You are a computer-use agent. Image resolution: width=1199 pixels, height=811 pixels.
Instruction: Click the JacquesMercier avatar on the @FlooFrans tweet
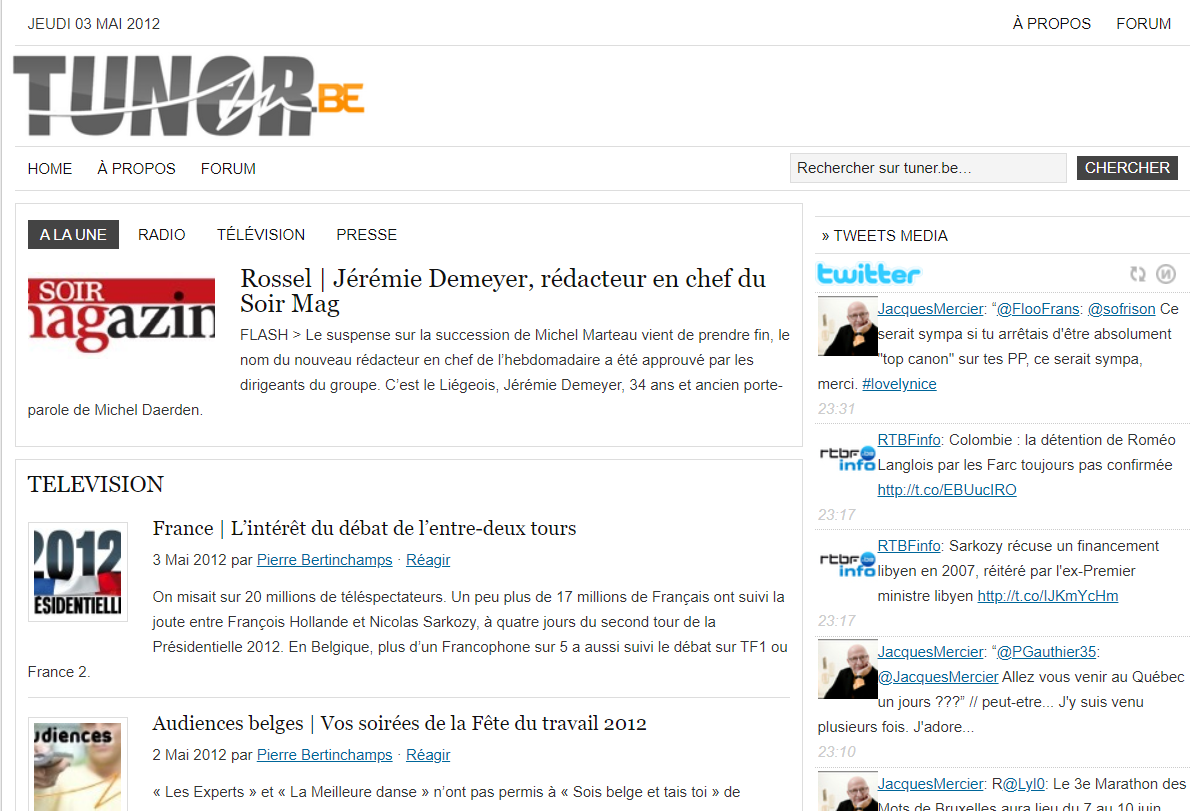click(x=847, y=326)
